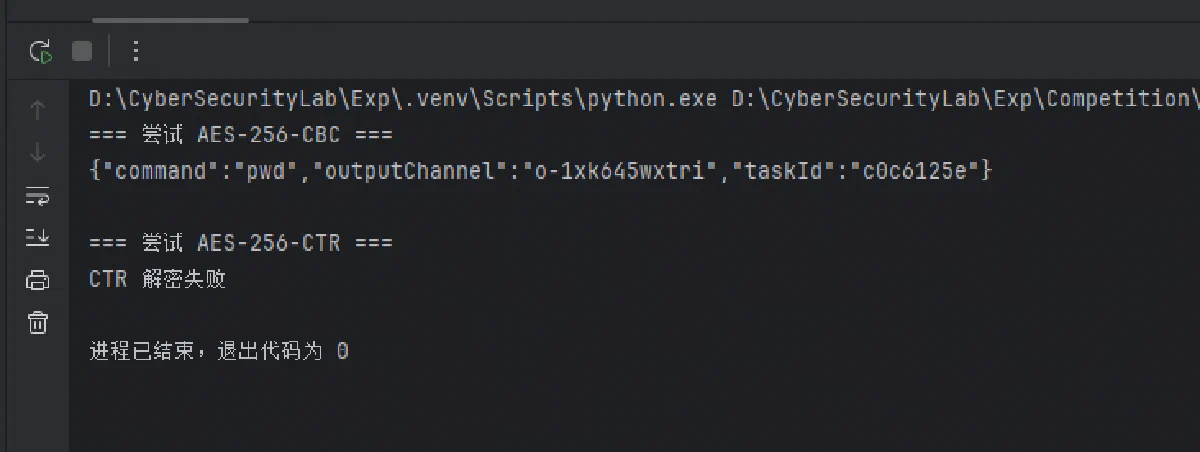Click the blank line below the JSON output
The image size is (1200, 452).
pyautogui.click(x=634, y=207)
